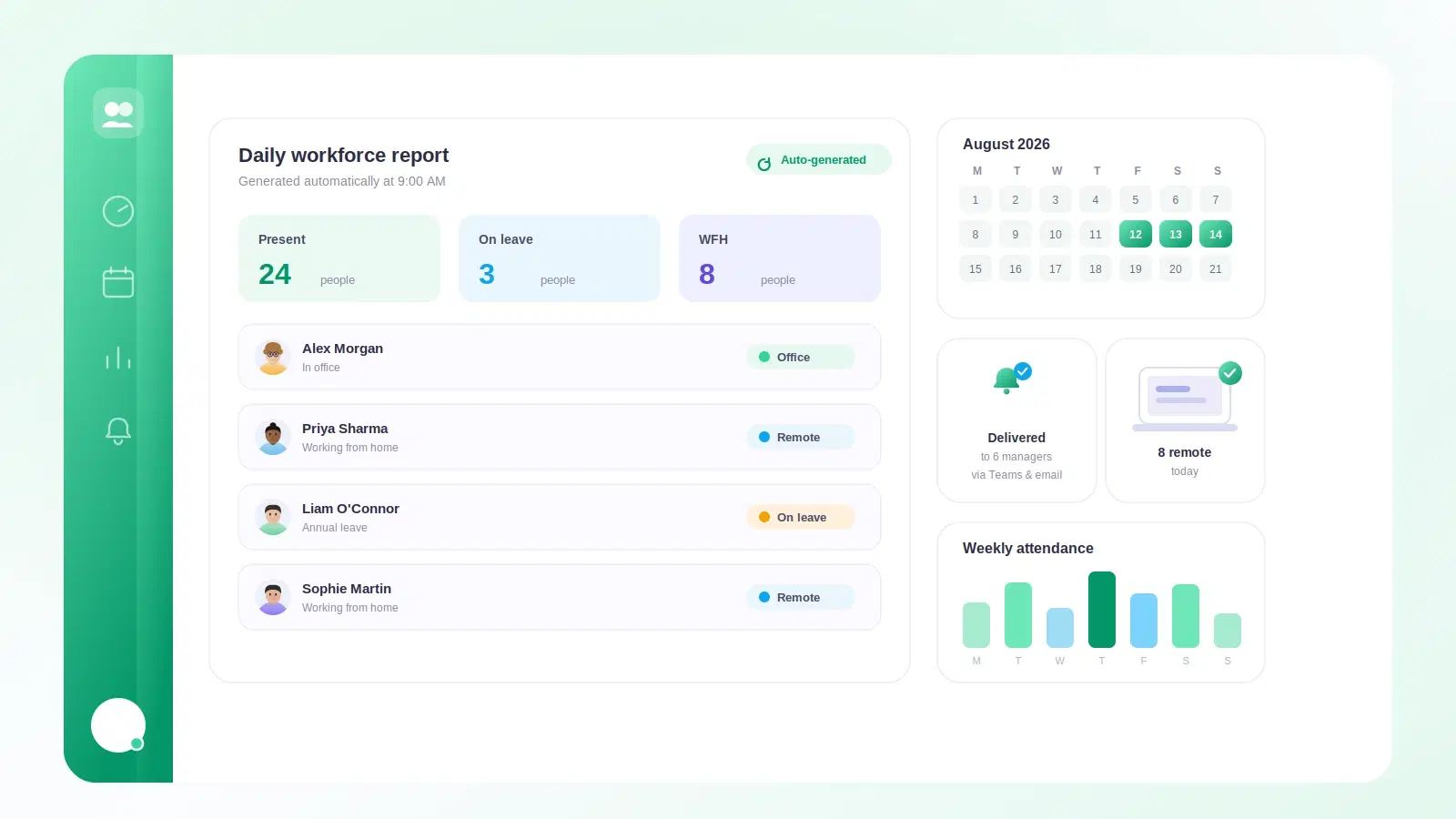The image size is (1456, 819).
Task: Click Sophie Martin's avatar
Action: pyautogui.click(x=273, y=597)
